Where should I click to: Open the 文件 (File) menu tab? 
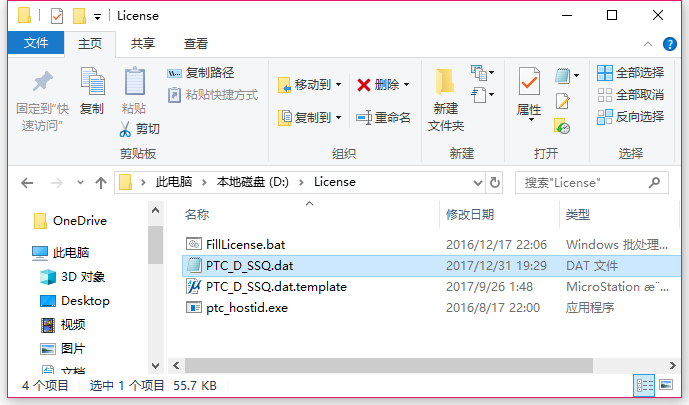tap(36, 43)
